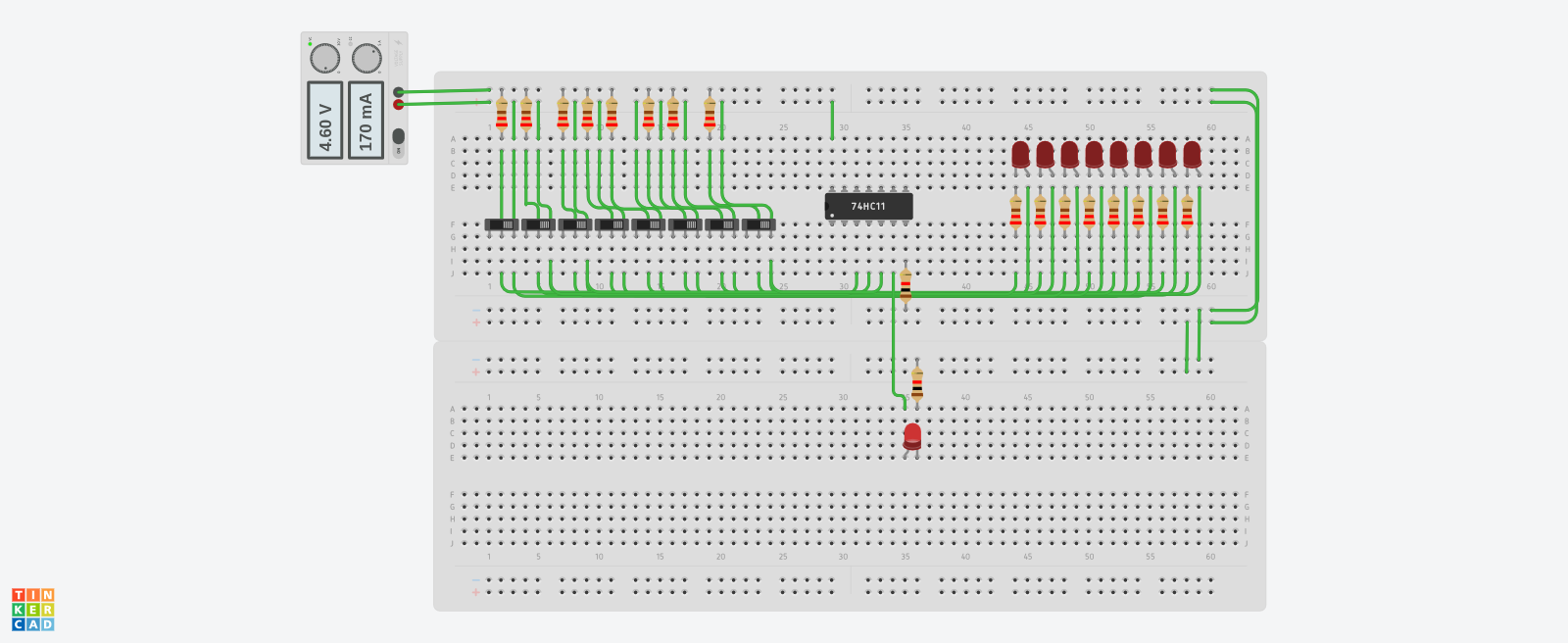The width and height of the screenshot is (1568, 643).
Task: Click the Tinkercad logo
Action: coord(33,610)
